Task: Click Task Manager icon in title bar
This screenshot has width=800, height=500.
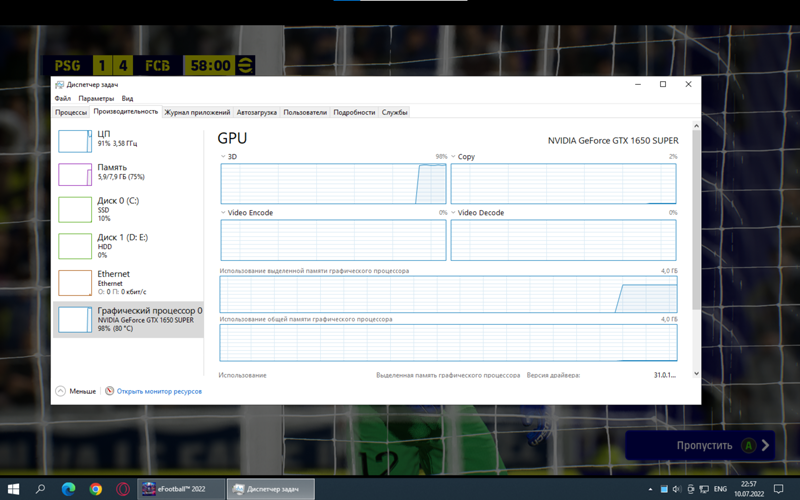Action: [x=59, y=85]
